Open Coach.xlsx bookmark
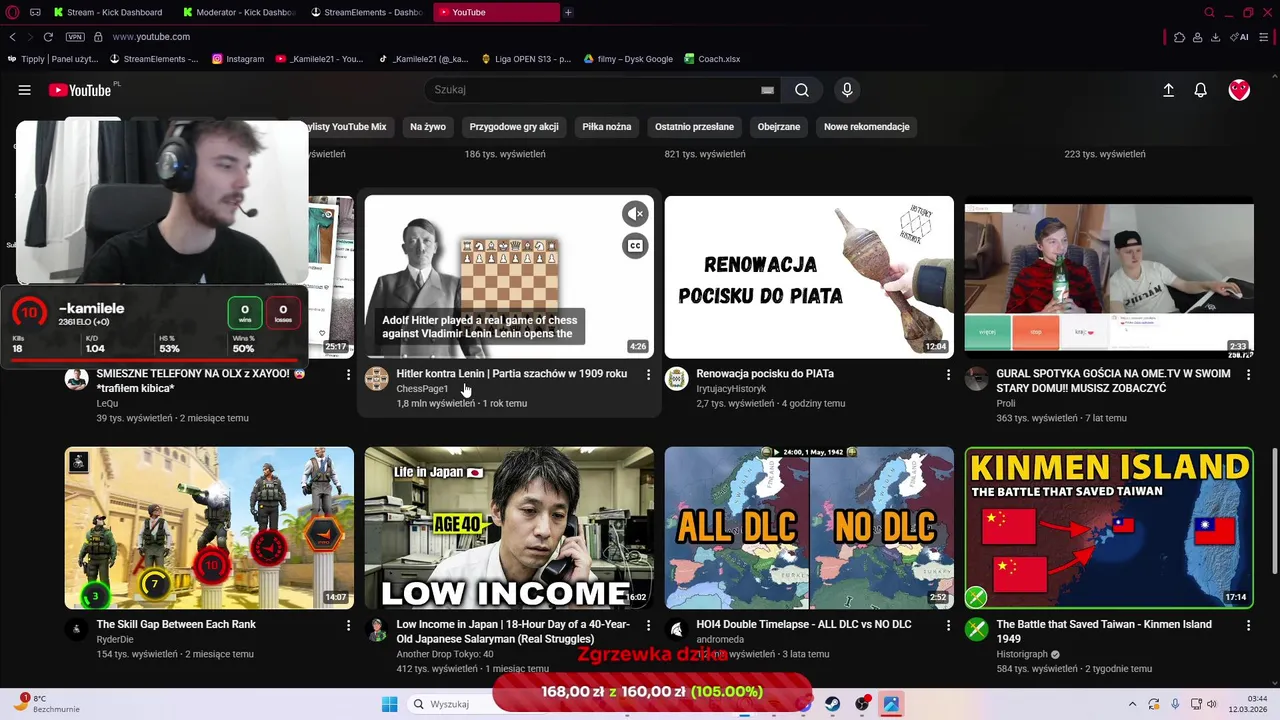This screenshot has width=1280, height=720. pyautogui.click(x=712, y=59)
